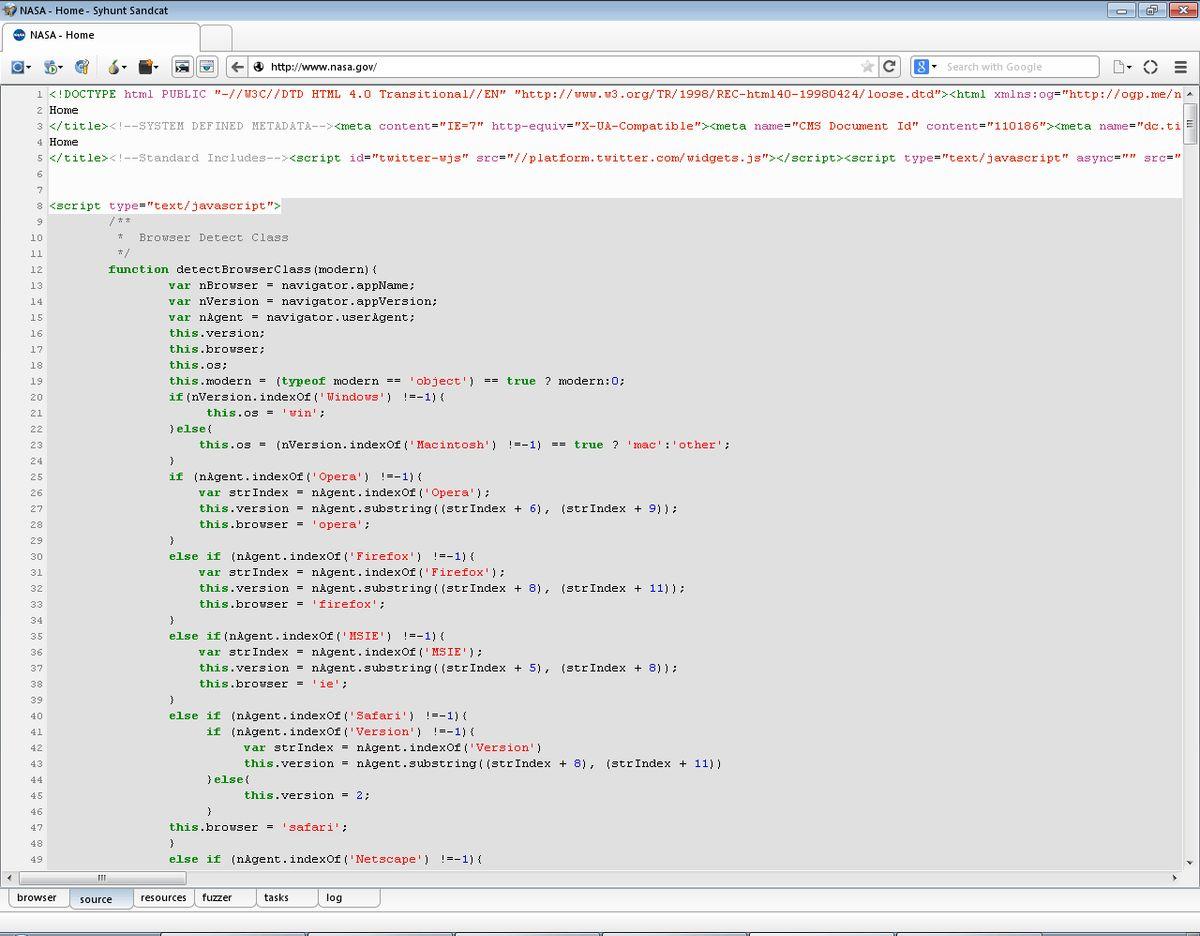This screenshot has height=936, width=1200.
Task: Toggle the bottom panel view icon
Action: coord(206,67)
